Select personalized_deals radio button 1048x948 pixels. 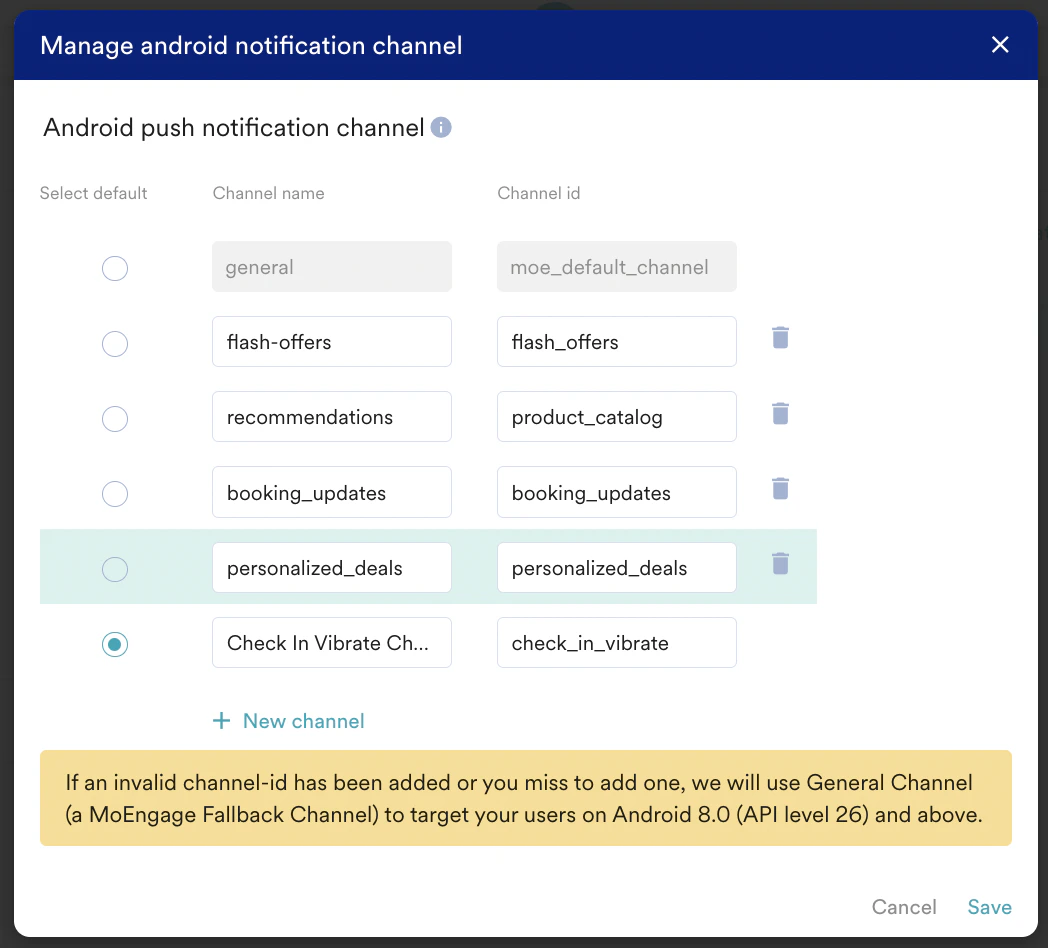pos(115,569)
